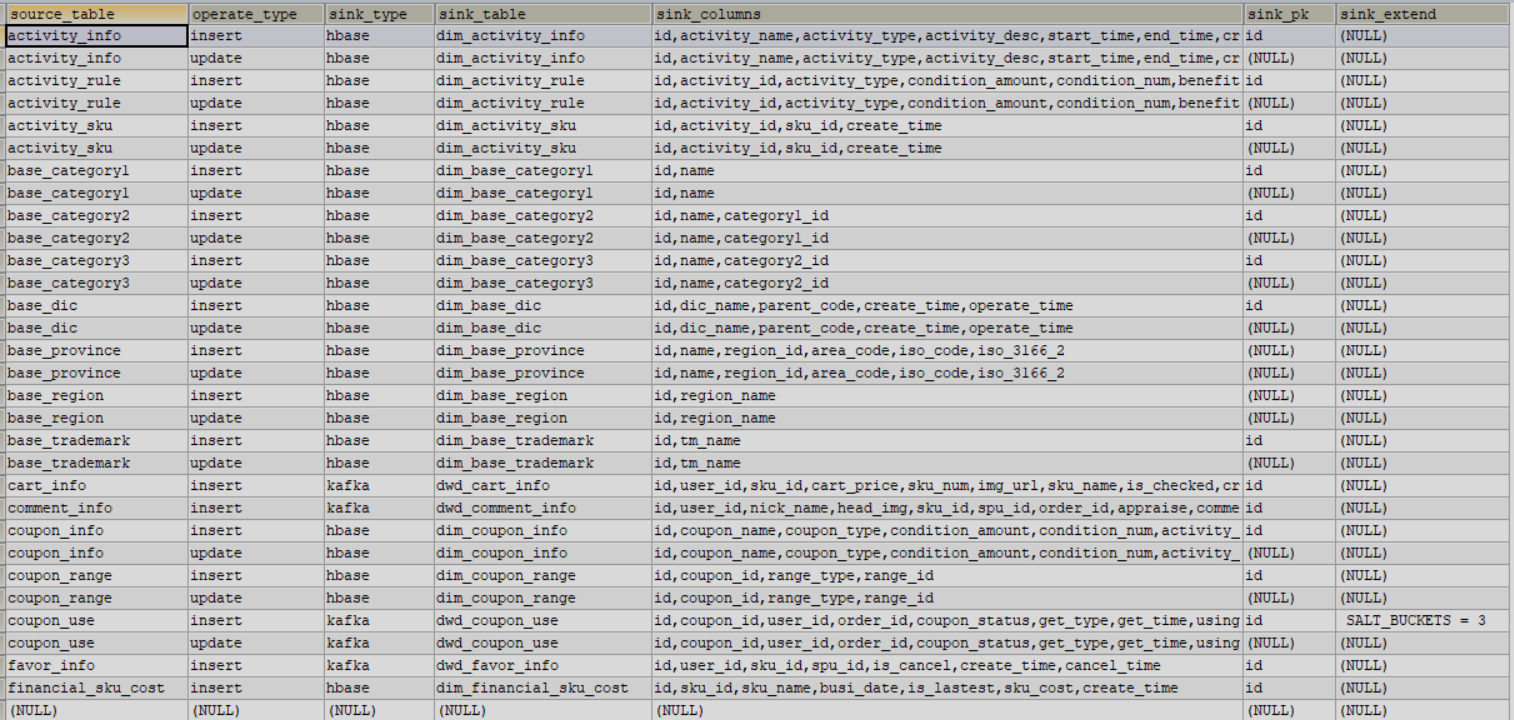This screenshot has height=720, width=1514.
Task: Select sink_pk cell of favor_info row
Action: 1254,666
